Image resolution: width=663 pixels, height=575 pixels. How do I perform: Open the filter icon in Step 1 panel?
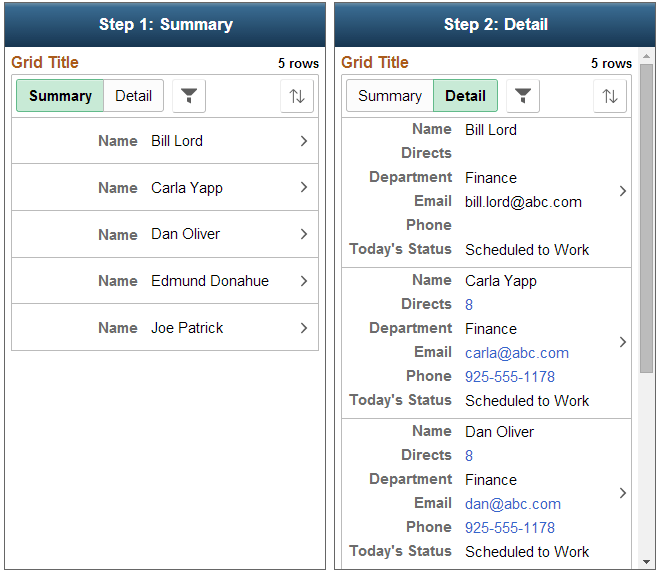(x=189, y=96)
